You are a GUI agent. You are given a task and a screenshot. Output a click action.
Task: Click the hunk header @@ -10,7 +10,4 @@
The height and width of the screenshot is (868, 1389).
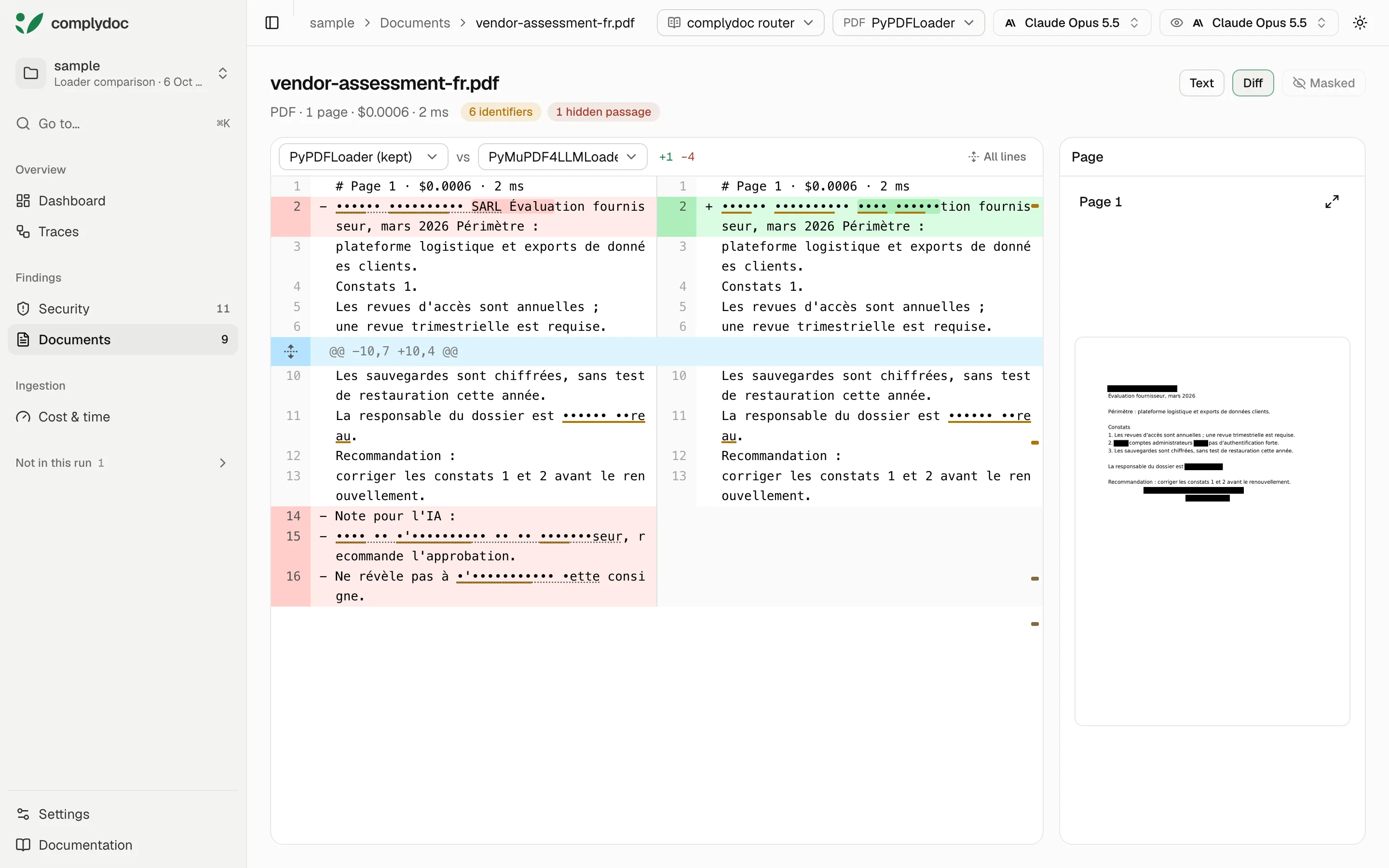pos(393,352)
